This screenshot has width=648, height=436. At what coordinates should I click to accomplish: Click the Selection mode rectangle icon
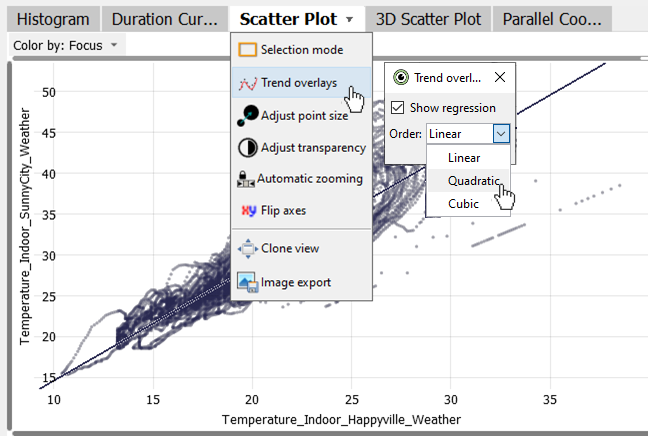(x=247, y=50)
